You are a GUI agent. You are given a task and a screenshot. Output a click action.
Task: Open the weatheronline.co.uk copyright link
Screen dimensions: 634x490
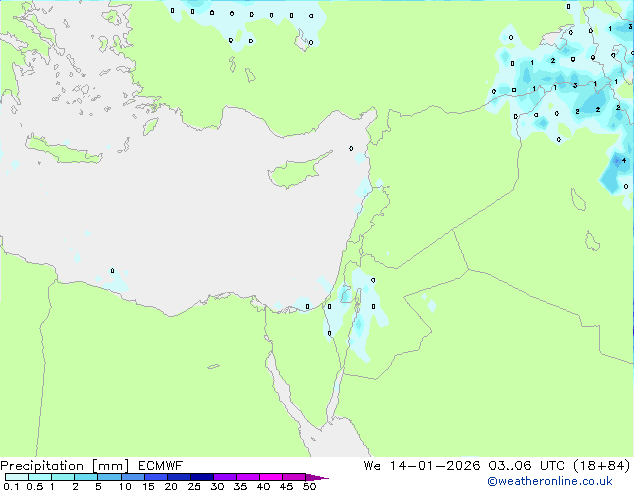550,481
